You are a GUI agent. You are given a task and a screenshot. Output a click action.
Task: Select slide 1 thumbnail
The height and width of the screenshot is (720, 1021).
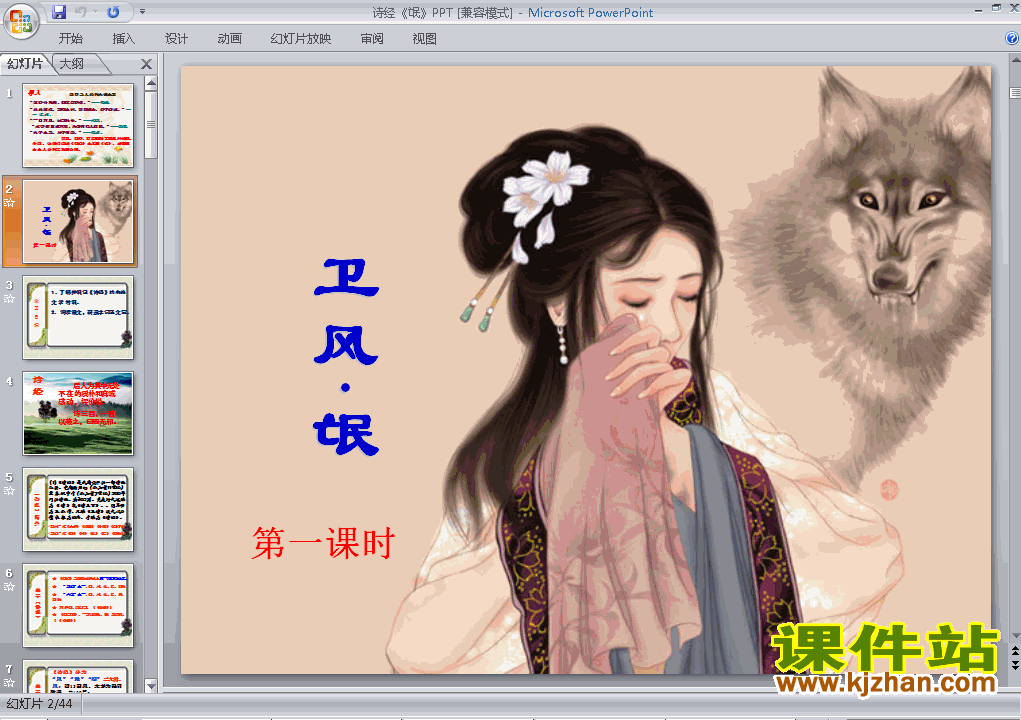[78, 125]
